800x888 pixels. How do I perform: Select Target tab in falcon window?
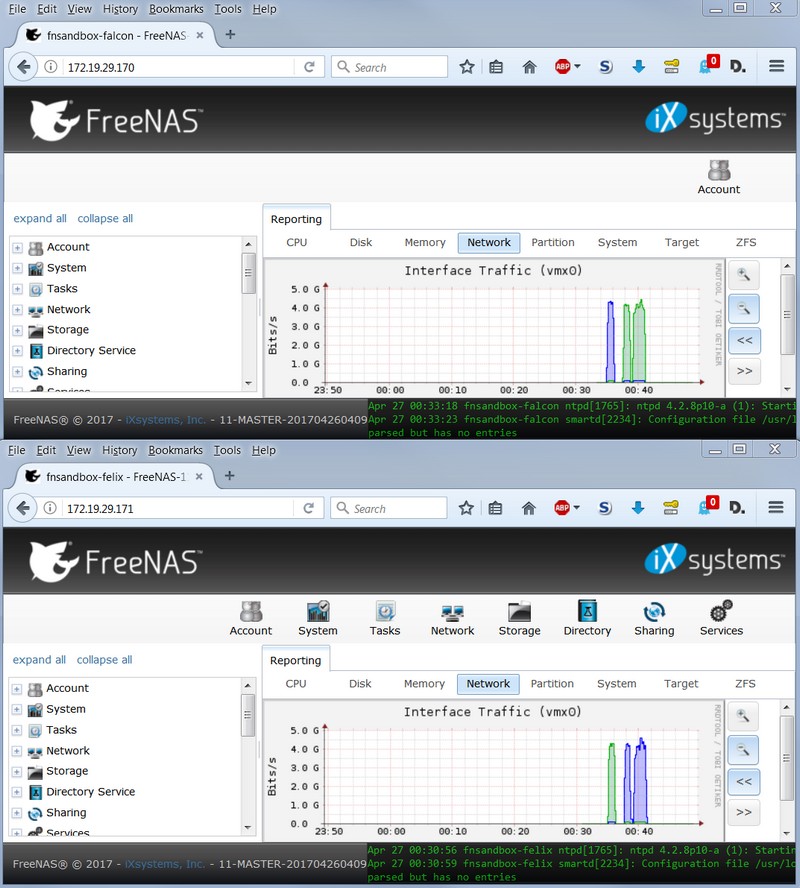coord(682,242)
